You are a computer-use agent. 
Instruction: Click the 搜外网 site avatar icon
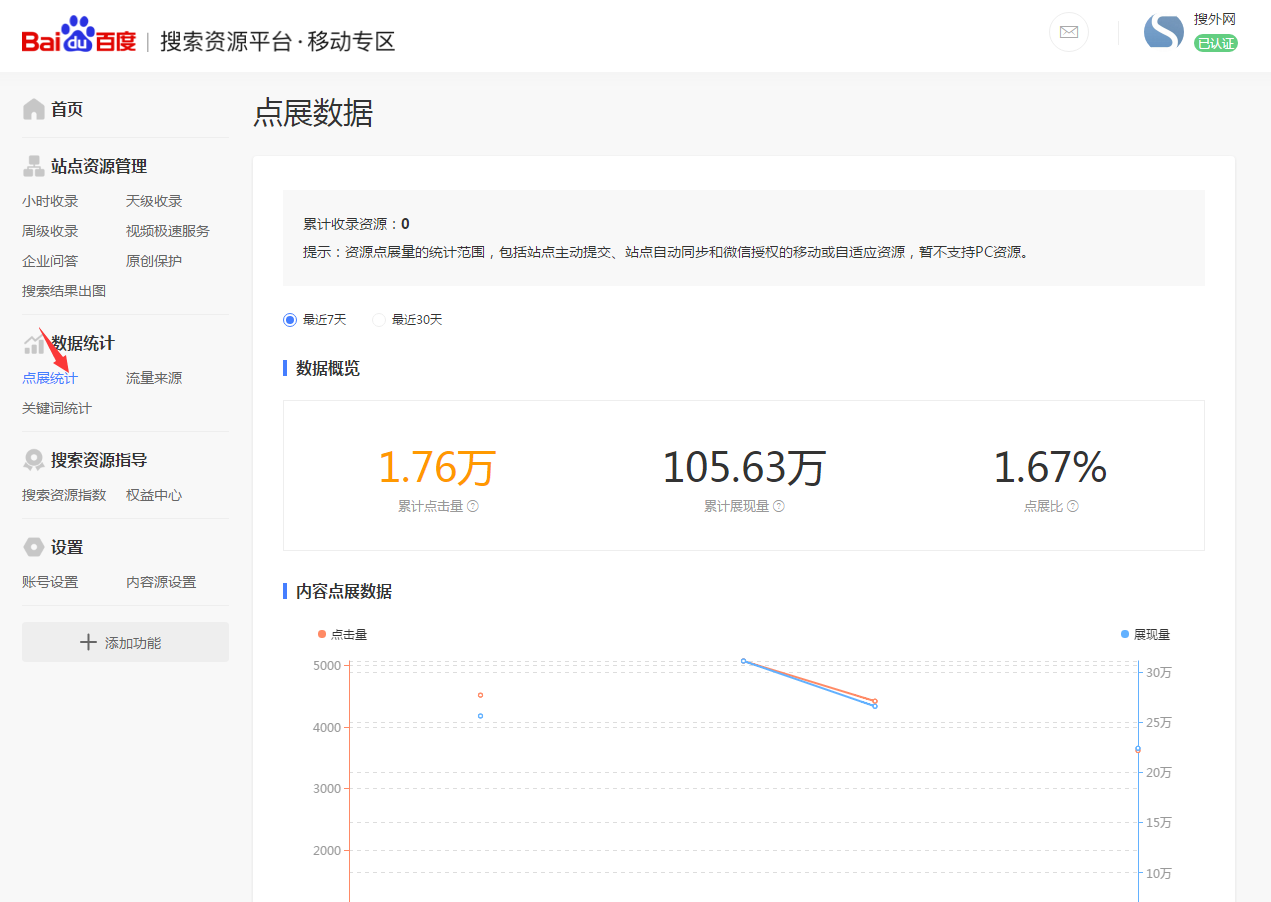(x=1163, y=31)
